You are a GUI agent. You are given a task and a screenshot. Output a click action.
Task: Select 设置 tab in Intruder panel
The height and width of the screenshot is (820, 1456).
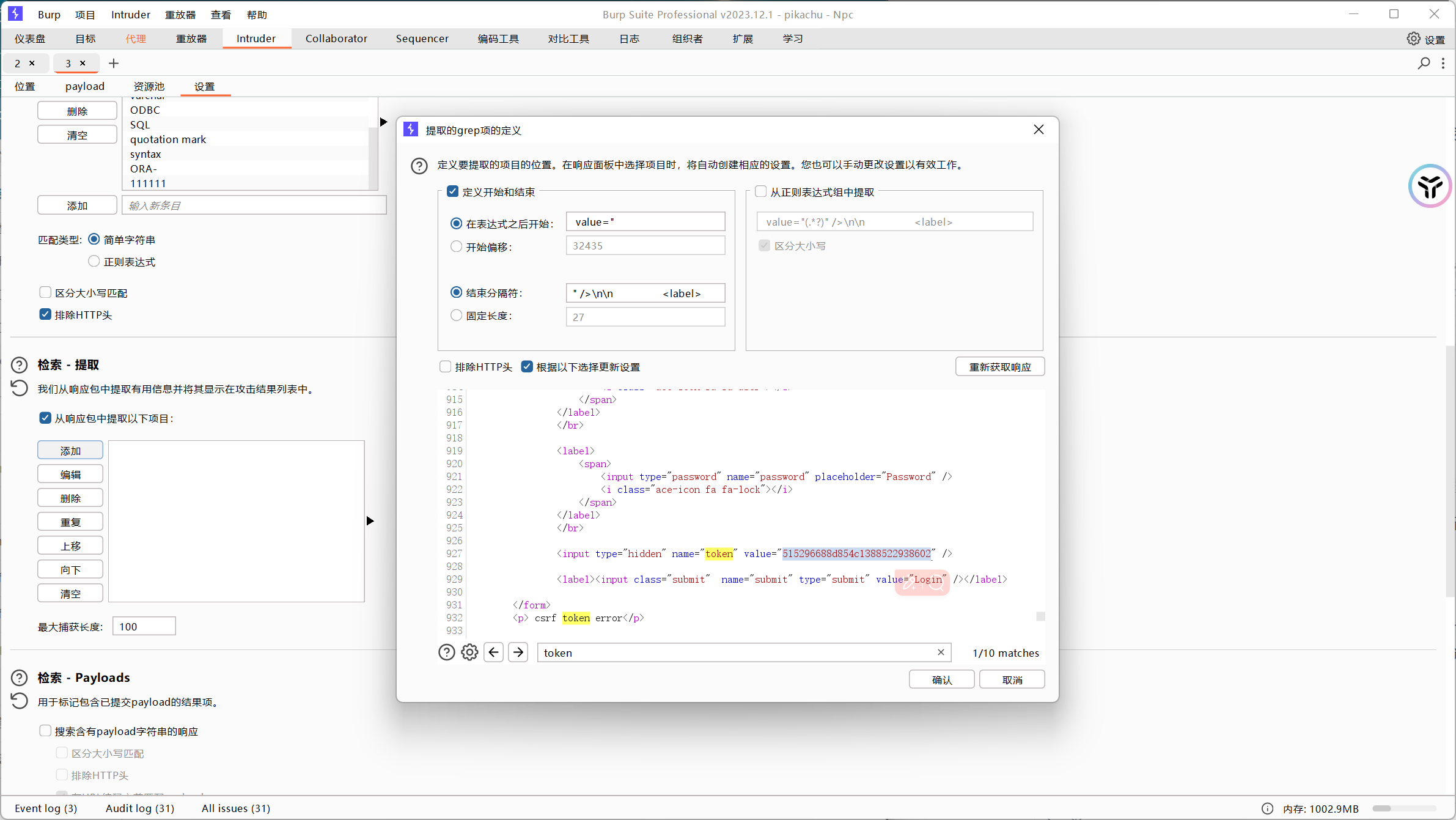coord(205,86)
